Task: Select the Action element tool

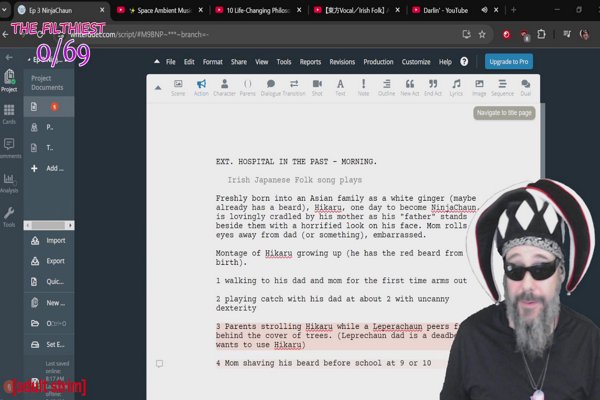Action: pos(201,88)
